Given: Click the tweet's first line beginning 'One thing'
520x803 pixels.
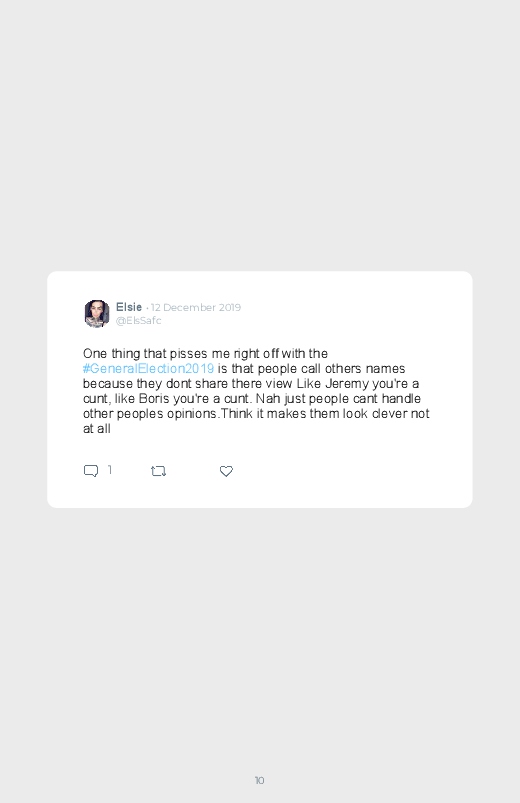Looking at the screenshot, I should click(205, 354).
